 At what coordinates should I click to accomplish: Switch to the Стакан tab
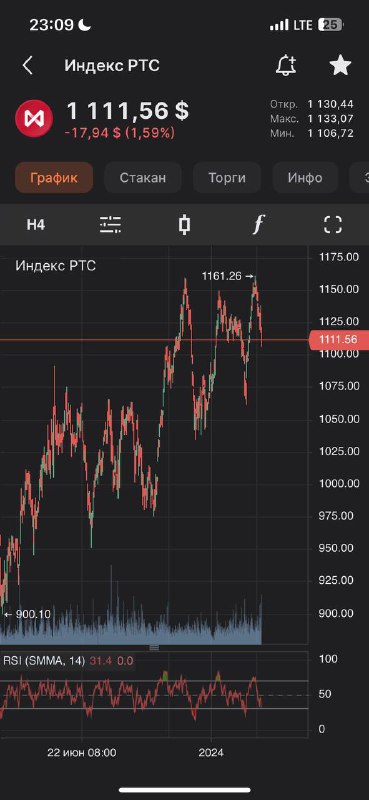click(143, 178)
